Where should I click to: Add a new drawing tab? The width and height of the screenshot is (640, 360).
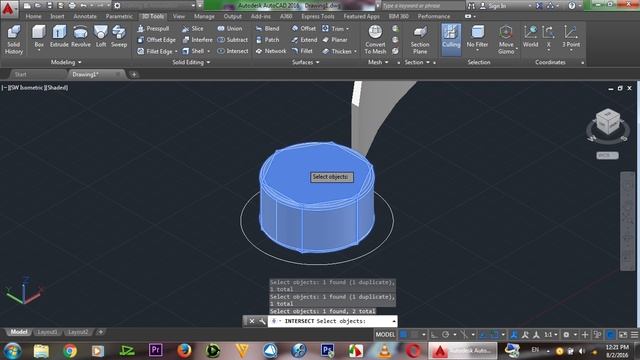click(x=134, y=74)
